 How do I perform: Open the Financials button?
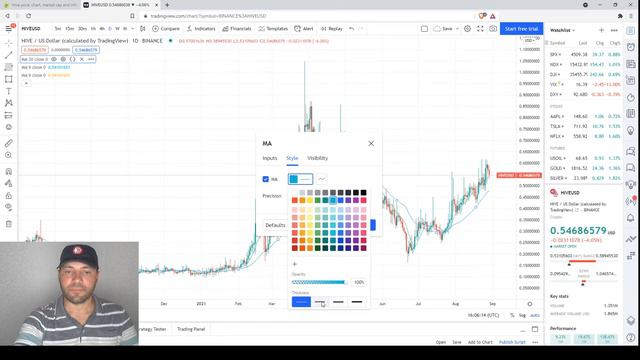click(x=237, y=29)
